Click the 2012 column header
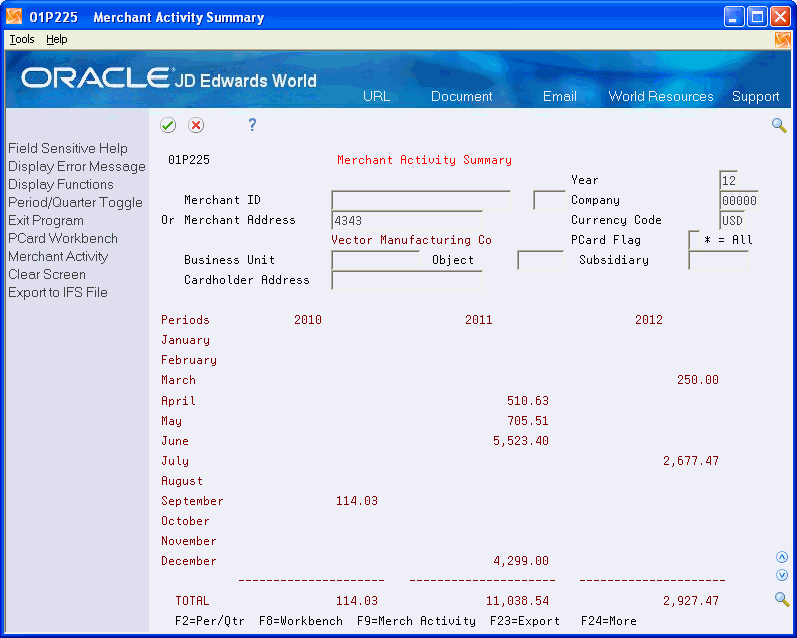Viewport: 797px width, 638px height. point(649,320)
